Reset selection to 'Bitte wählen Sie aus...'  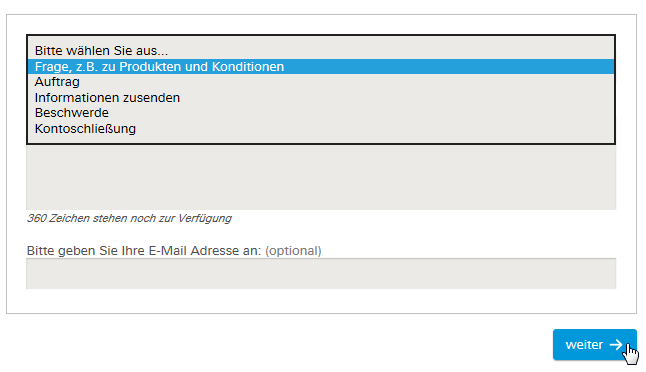pyautogui.click(x=321, y=51)
